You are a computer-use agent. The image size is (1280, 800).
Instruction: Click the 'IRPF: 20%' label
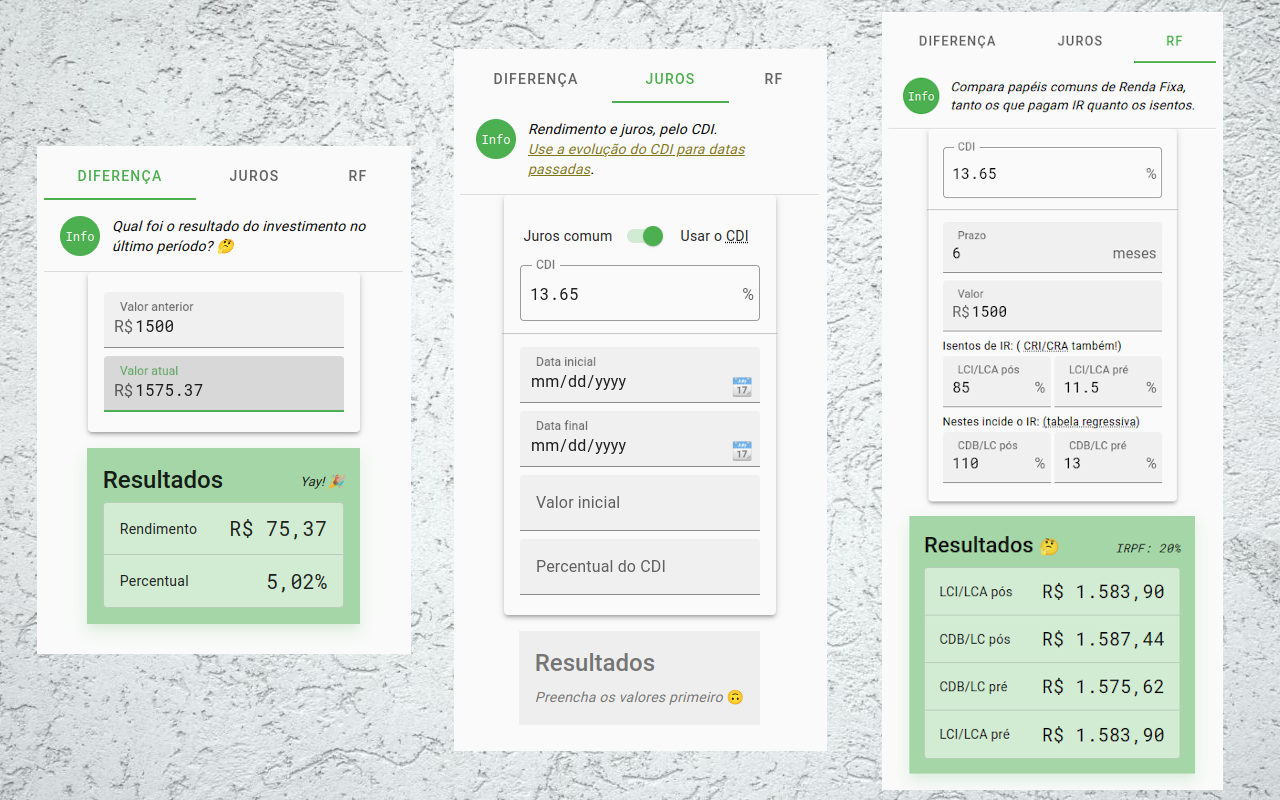click(x=1148, y=549)
